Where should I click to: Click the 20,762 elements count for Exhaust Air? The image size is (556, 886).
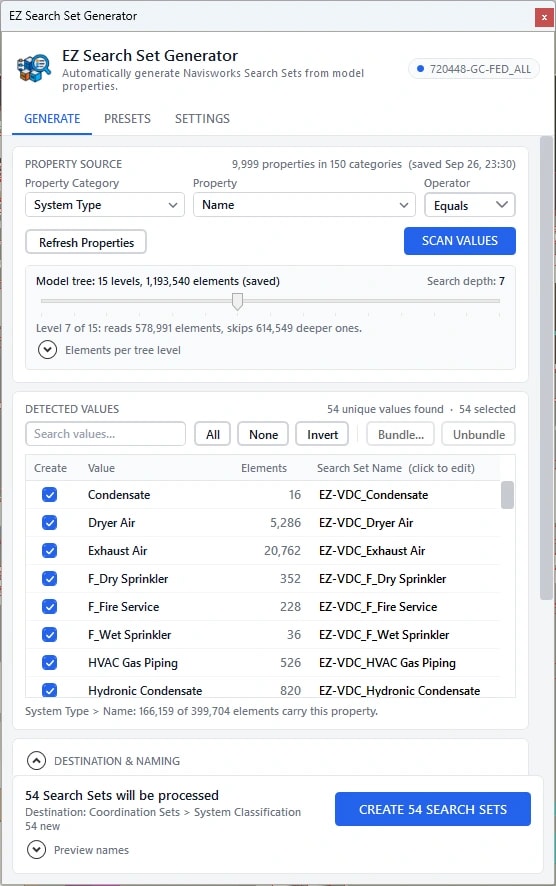coord(282,551)
